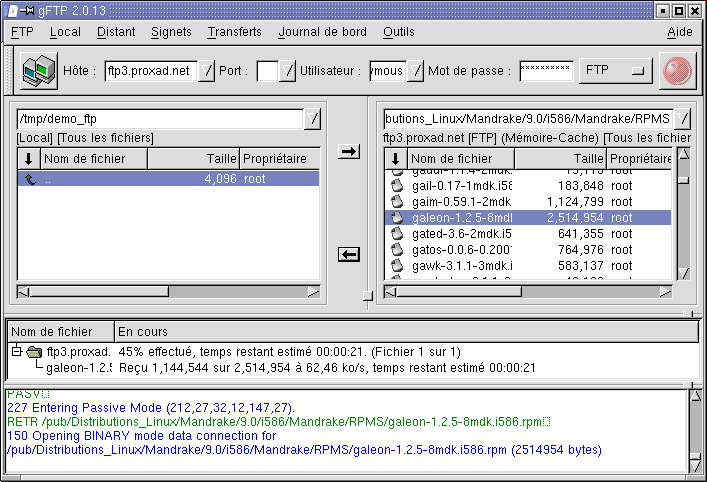Click the file icon next to gaim-0.59.1-2mdk
Image resolution: width=707 pixels, height=482 pixels.
(x=397, y=202)
